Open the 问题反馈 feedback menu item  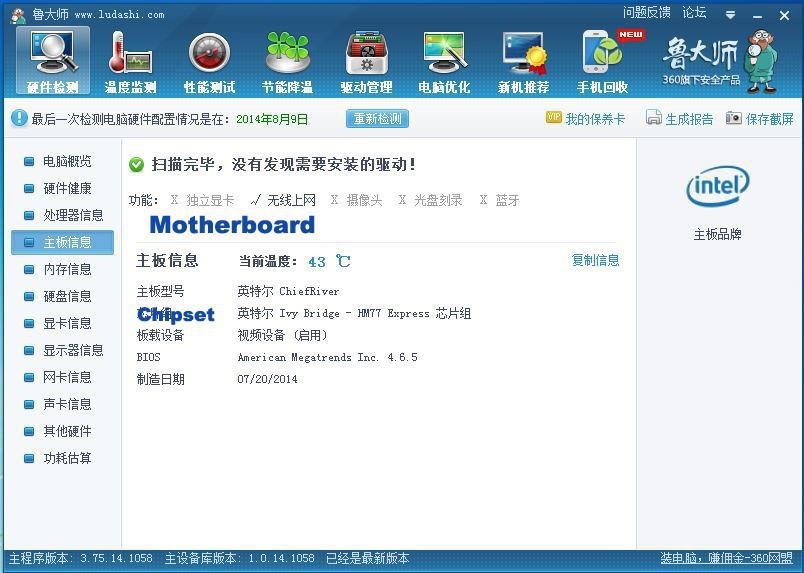[646, 13]
